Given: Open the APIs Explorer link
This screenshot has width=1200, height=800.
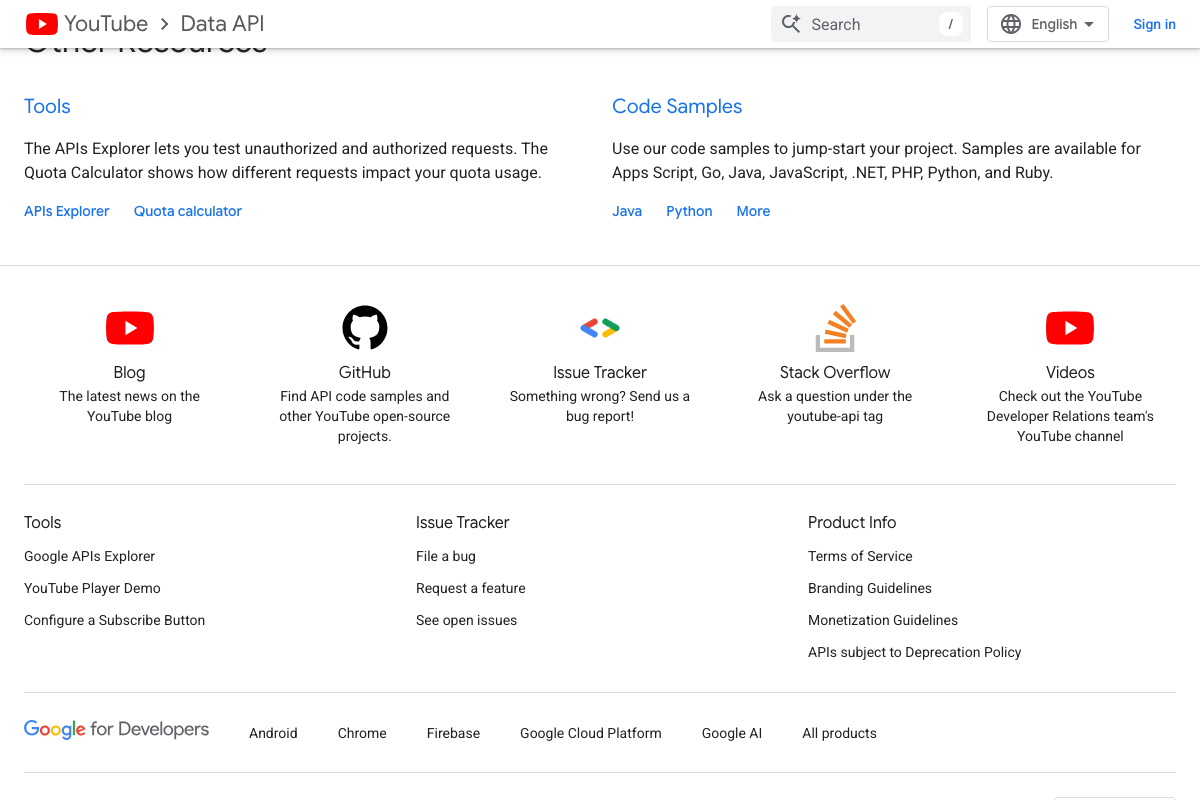Looking at the screenshot, I should (x=67, y=211).
